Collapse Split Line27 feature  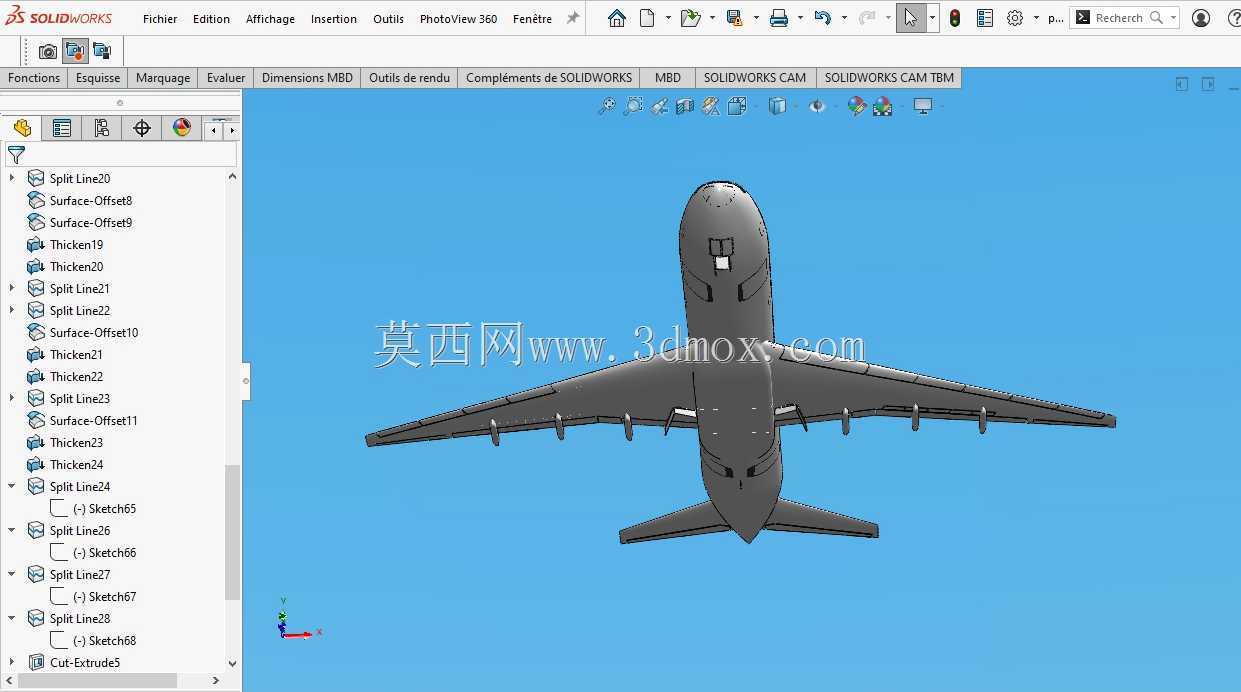tap(12, 574)
